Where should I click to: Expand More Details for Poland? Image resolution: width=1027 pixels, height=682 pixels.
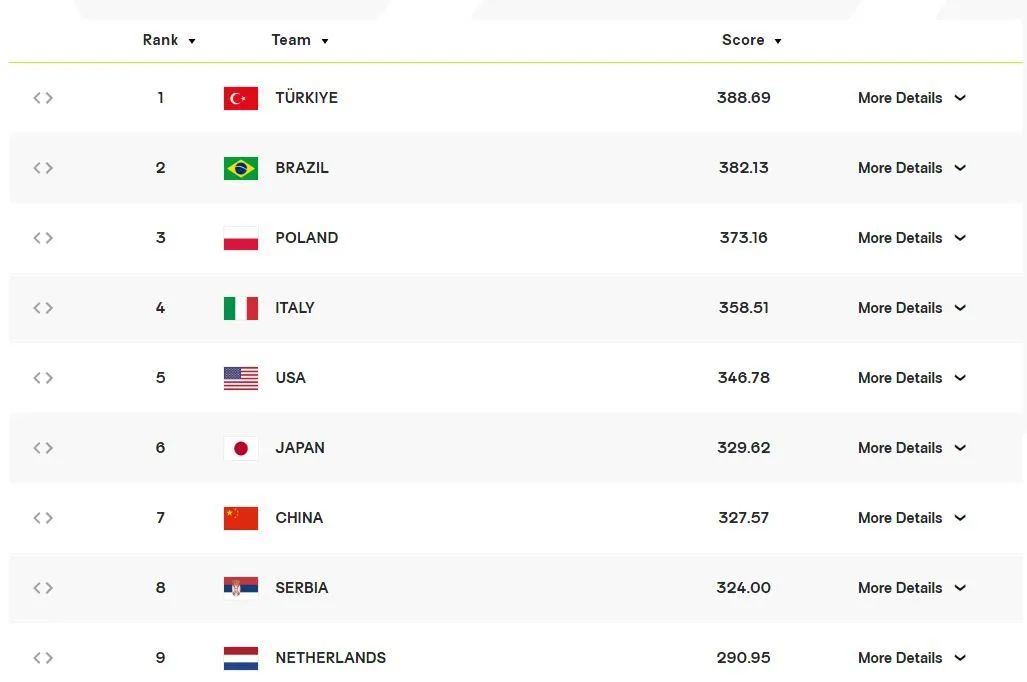(912, 238)
